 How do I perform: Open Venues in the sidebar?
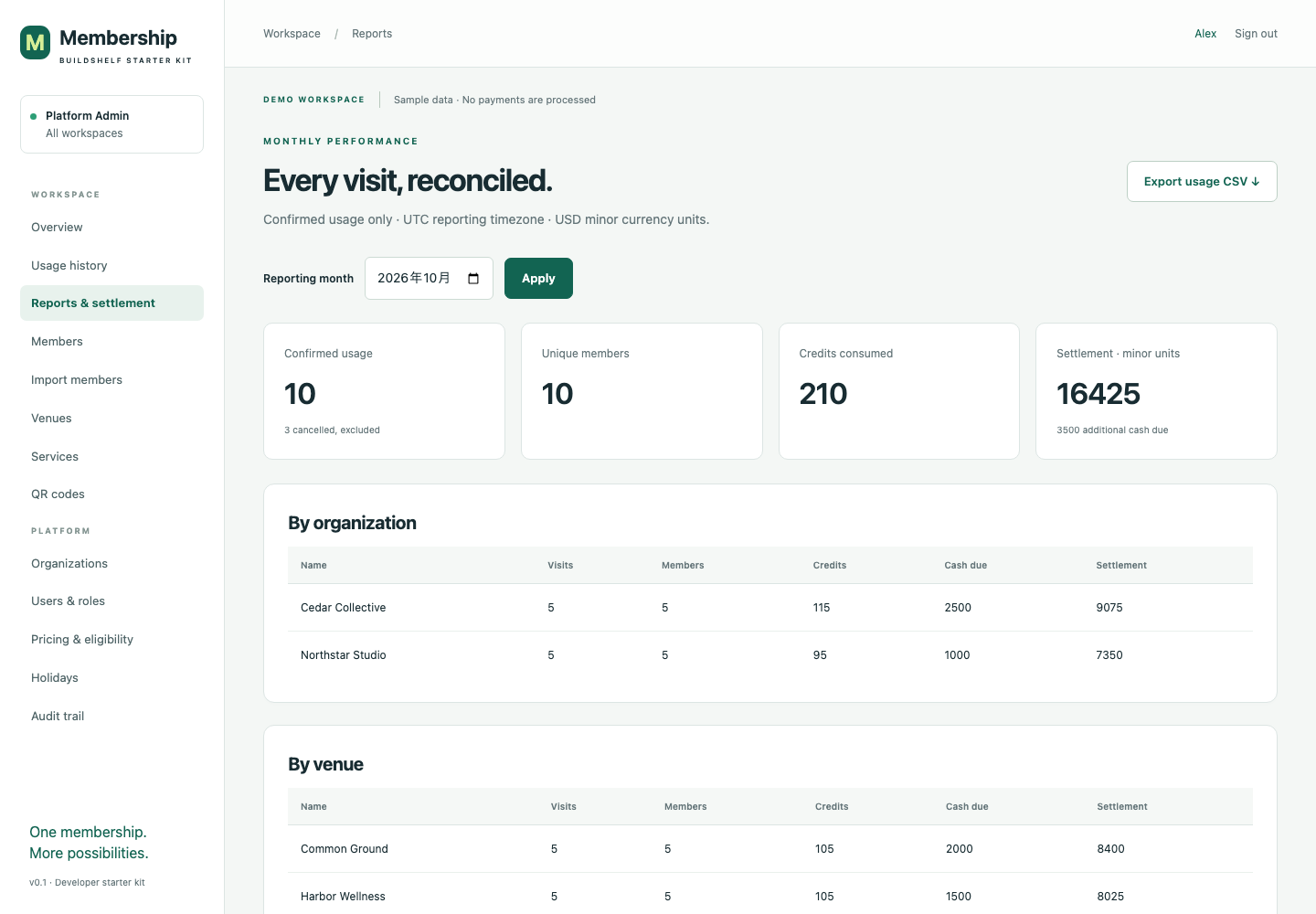111,418
